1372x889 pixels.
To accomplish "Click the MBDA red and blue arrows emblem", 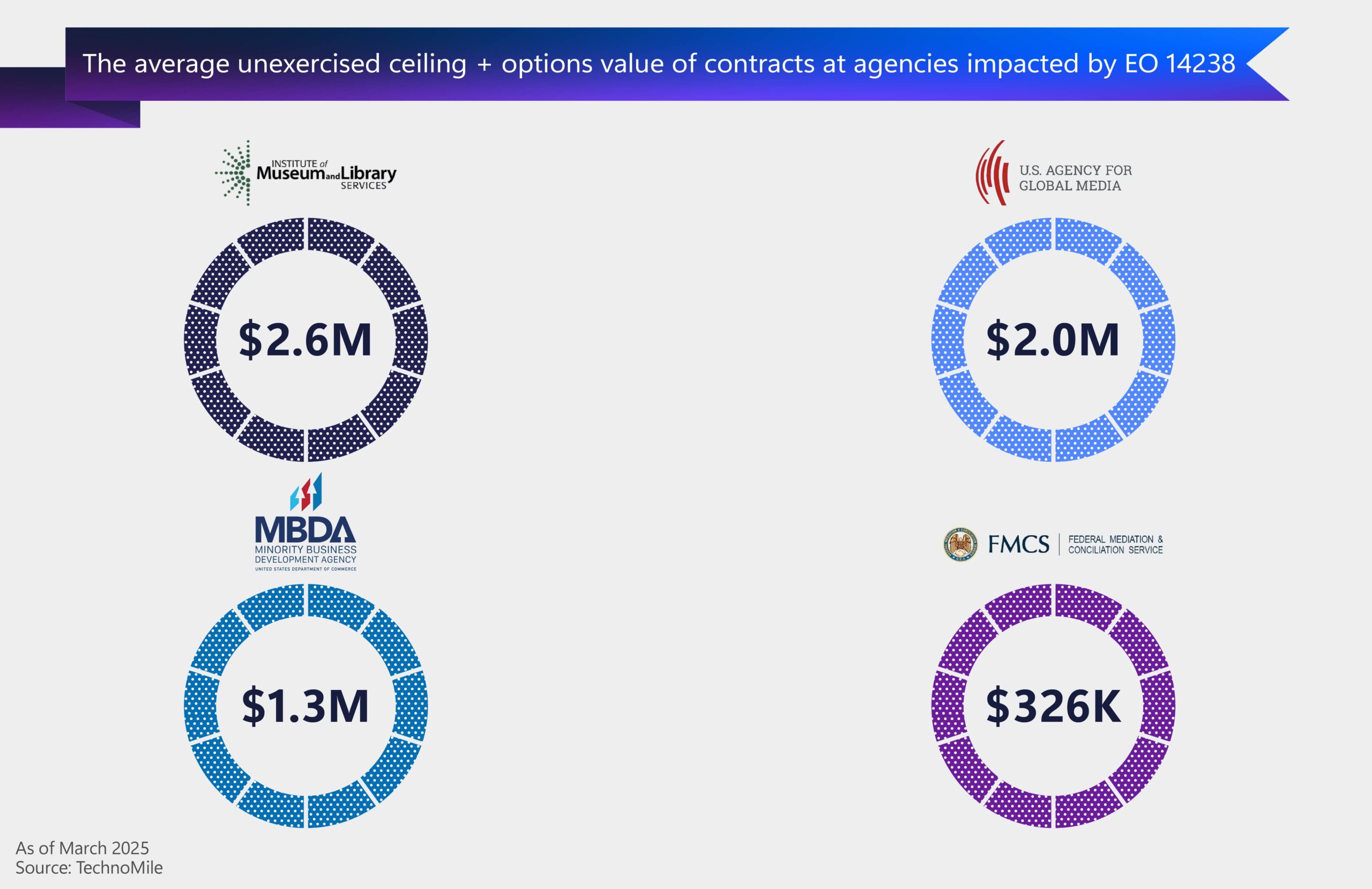I will point(306,493).
